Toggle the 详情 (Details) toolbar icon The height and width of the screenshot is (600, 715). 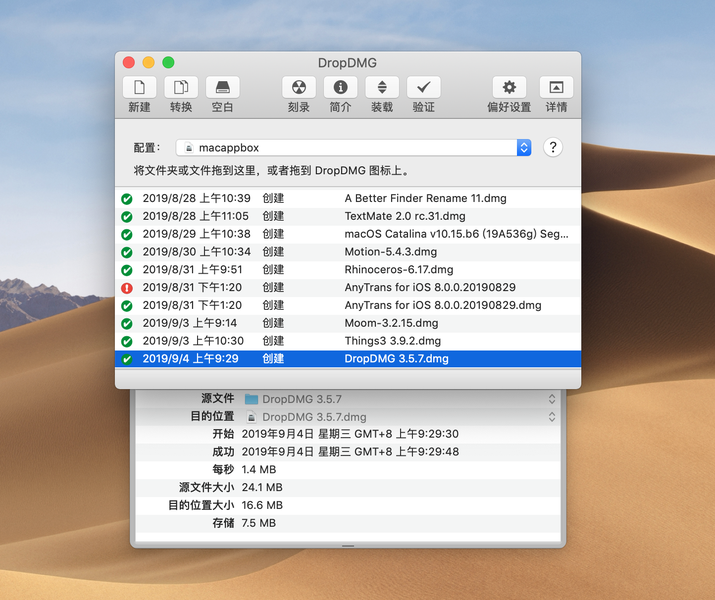tap(556, 87)
